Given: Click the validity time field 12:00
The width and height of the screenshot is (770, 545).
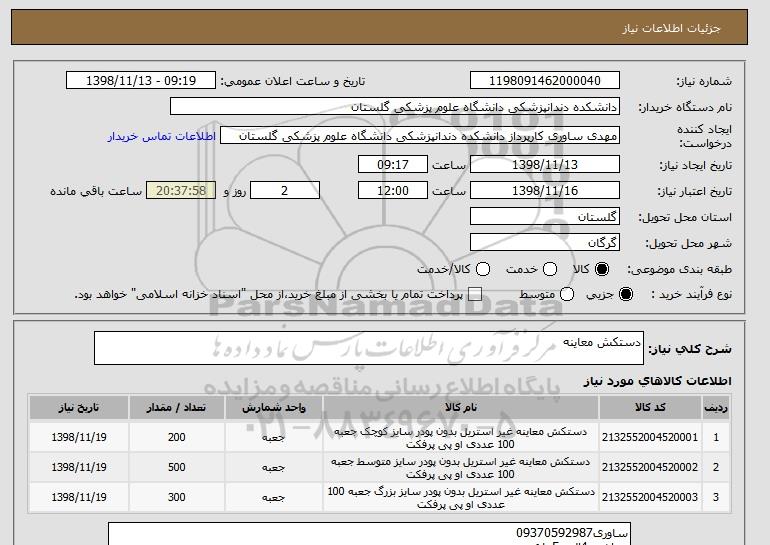Looking at the screenshot, I should tap(393, 191).
